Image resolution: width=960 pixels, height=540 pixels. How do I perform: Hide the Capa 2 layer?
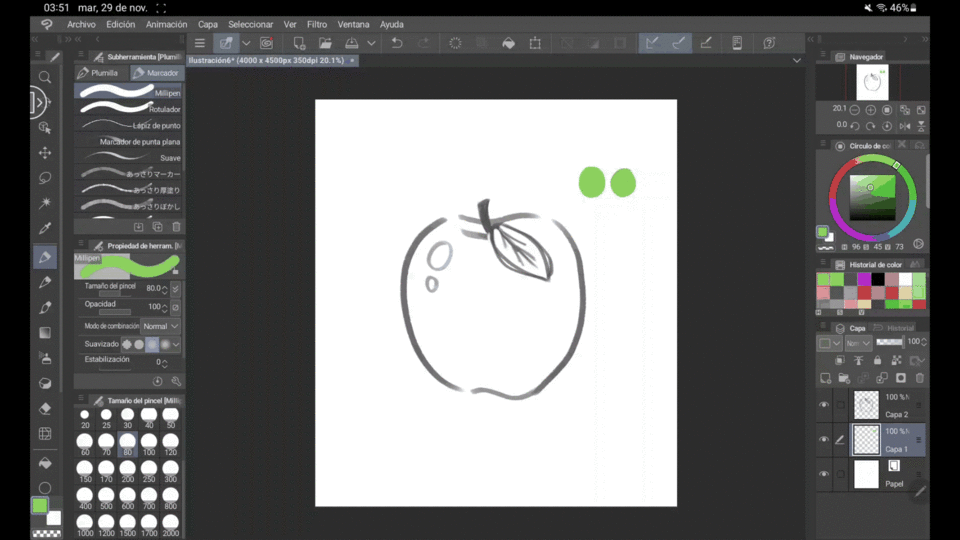[824, 405]
